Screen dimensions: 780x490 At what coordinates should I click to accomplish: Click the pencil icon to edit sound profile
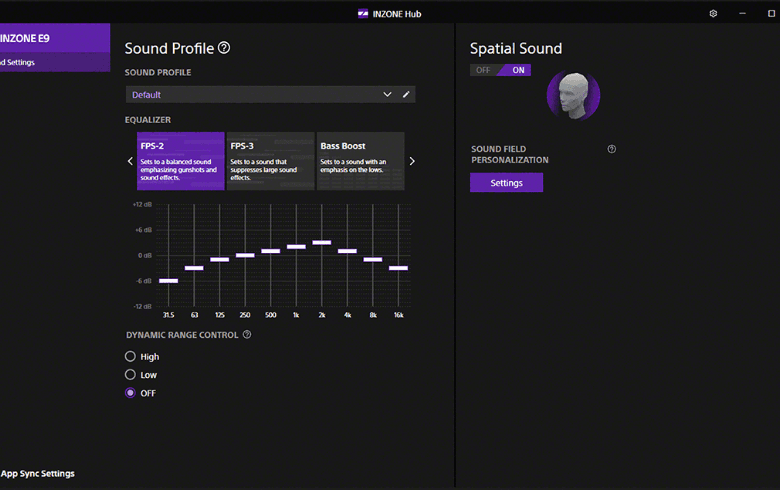coord(406,94)
